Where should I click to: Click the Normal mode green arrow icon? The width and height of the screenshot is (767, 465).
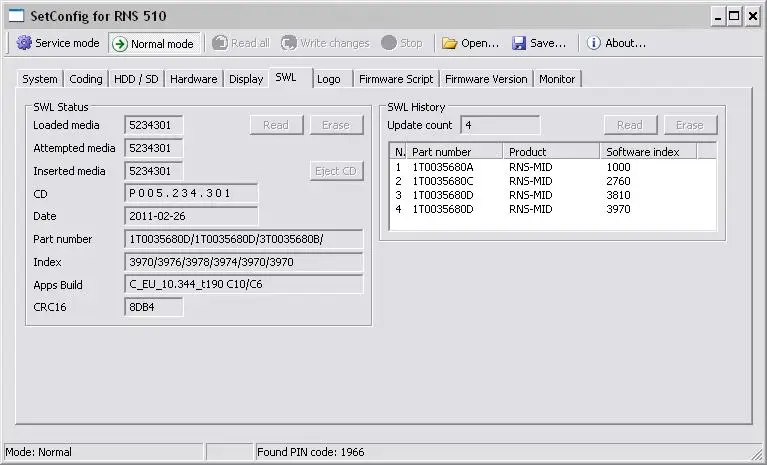point(120,44)
